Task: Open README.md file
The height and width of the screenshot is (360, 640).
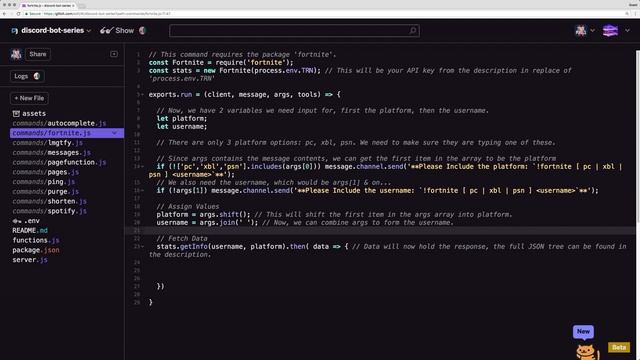Action: click(30, 231)
